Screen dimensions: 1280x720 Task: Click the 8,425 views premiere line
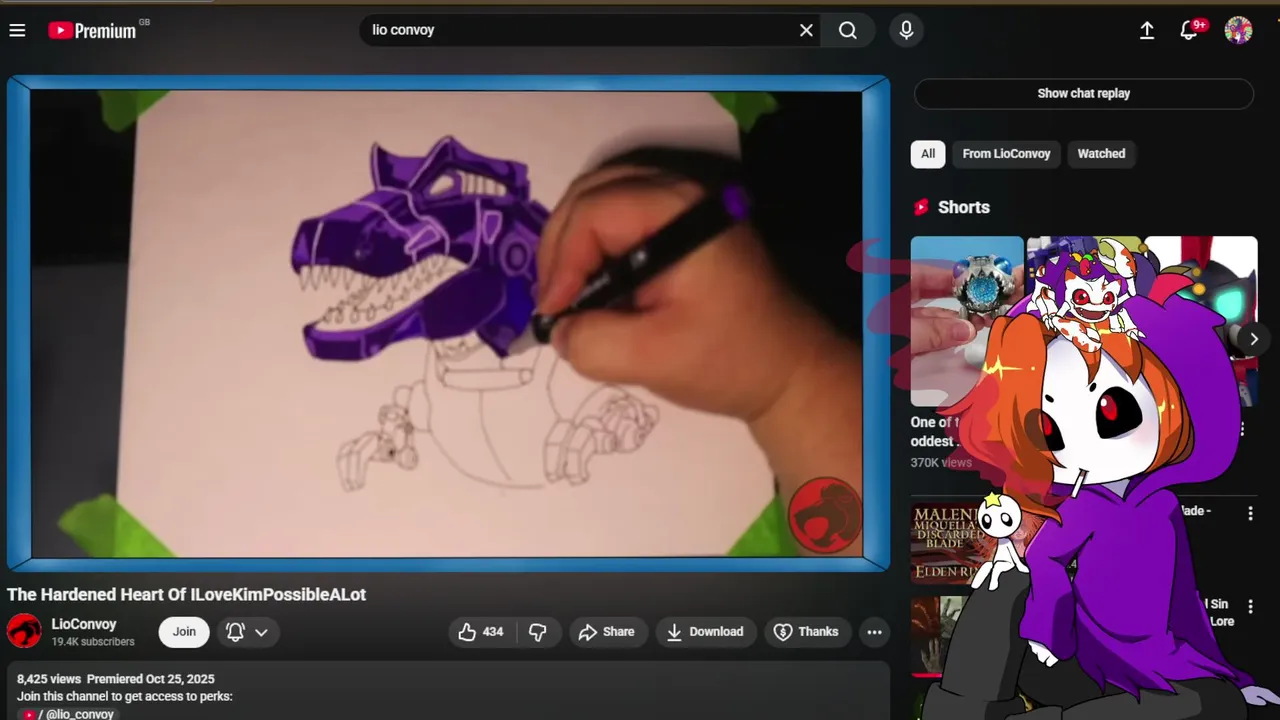tap(116, 679)
